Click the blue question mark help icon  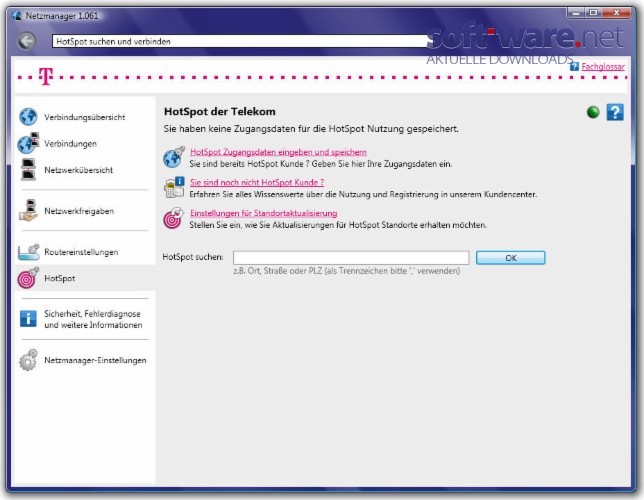click(615, 112)
